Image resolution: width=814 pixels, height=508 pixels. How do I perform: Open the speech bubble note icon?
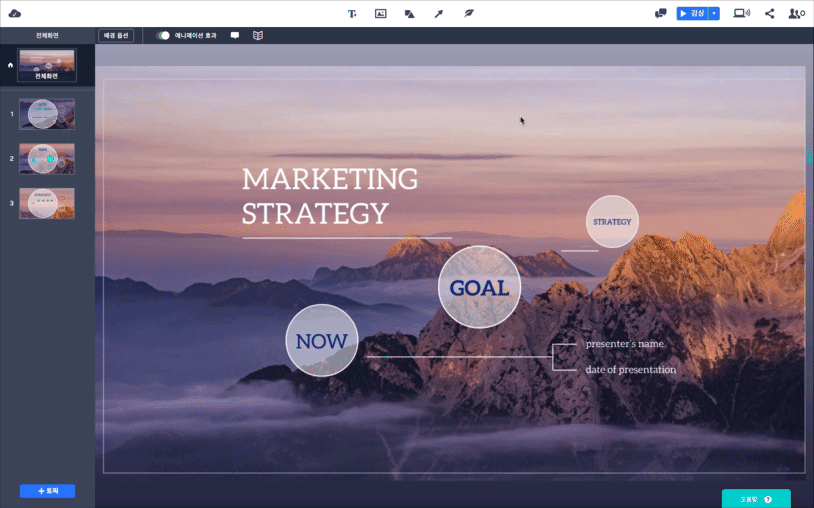pyautogui.click(x=235, y=35)
